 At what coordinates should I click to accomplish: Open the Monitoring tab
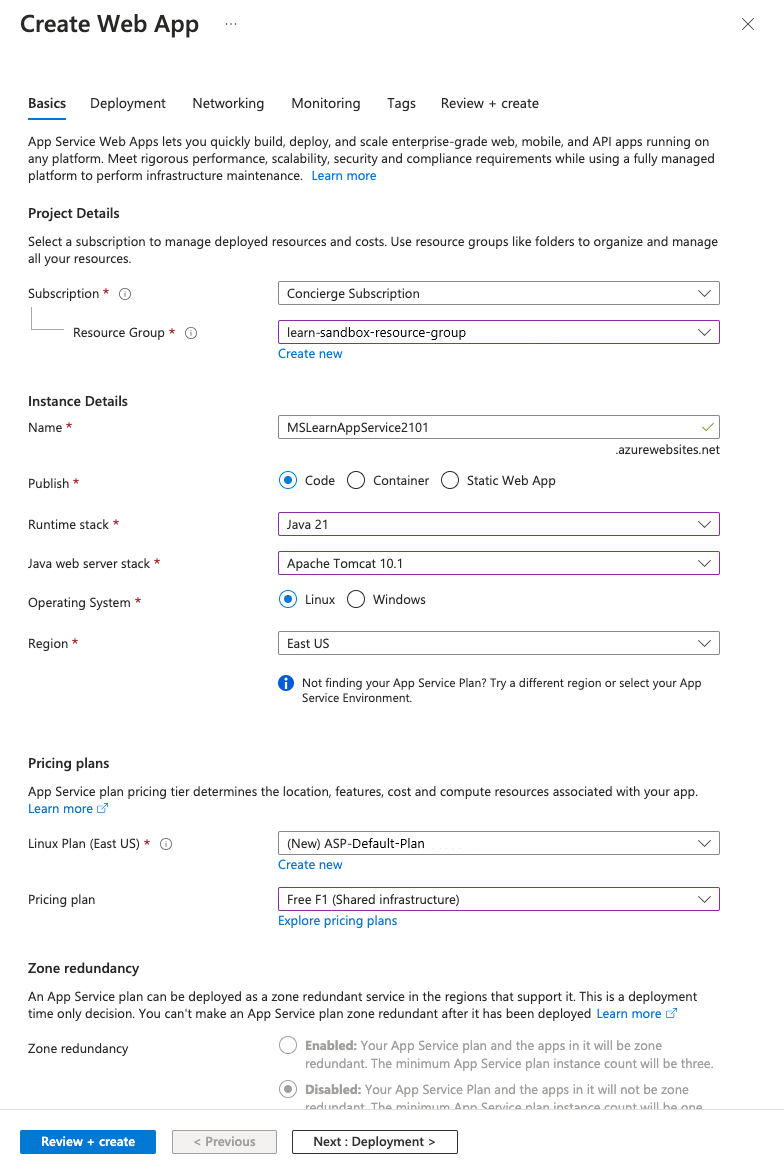pos(325,103)
